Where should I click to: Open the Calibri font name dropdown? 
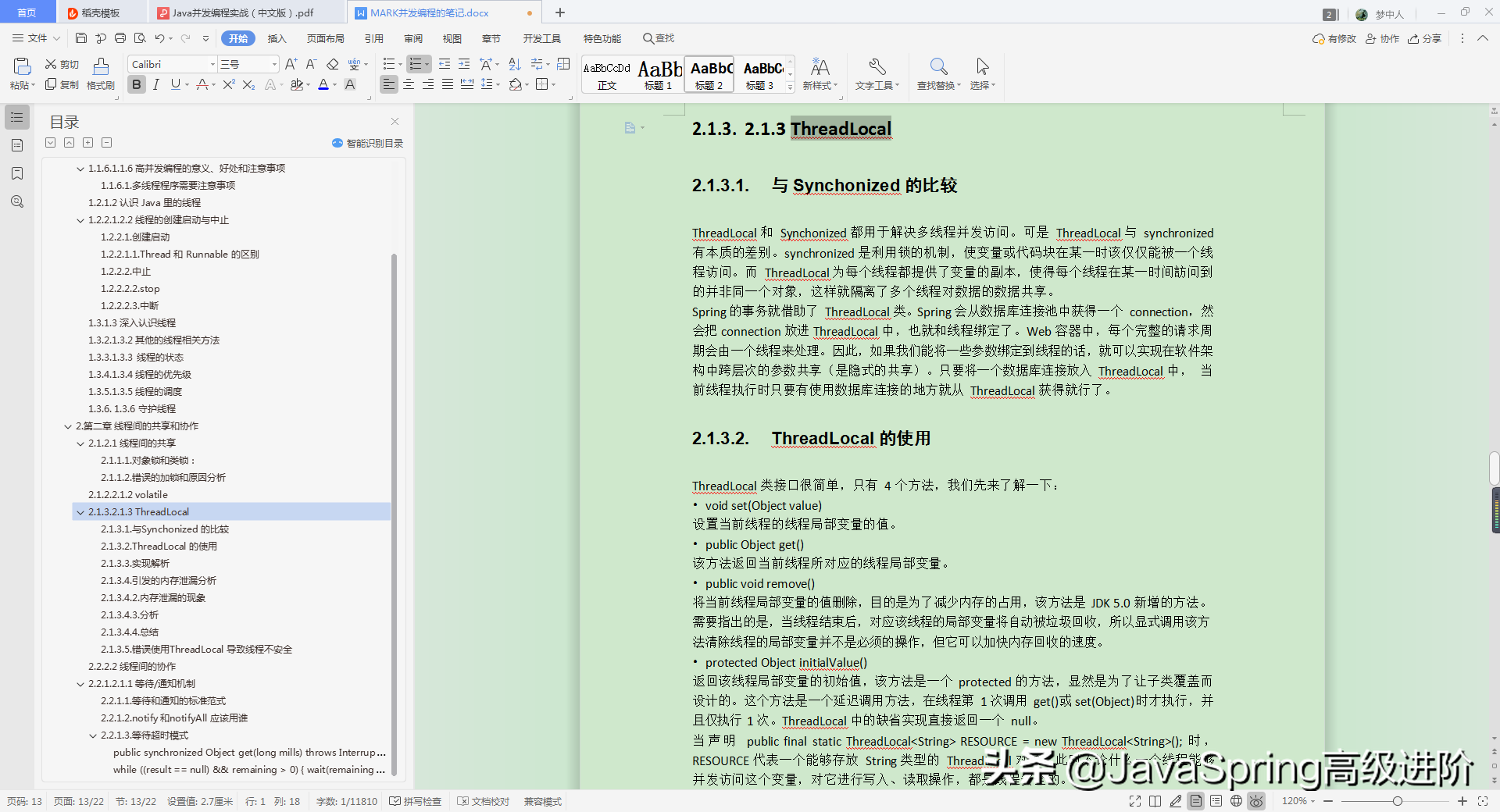coord(212,64)
